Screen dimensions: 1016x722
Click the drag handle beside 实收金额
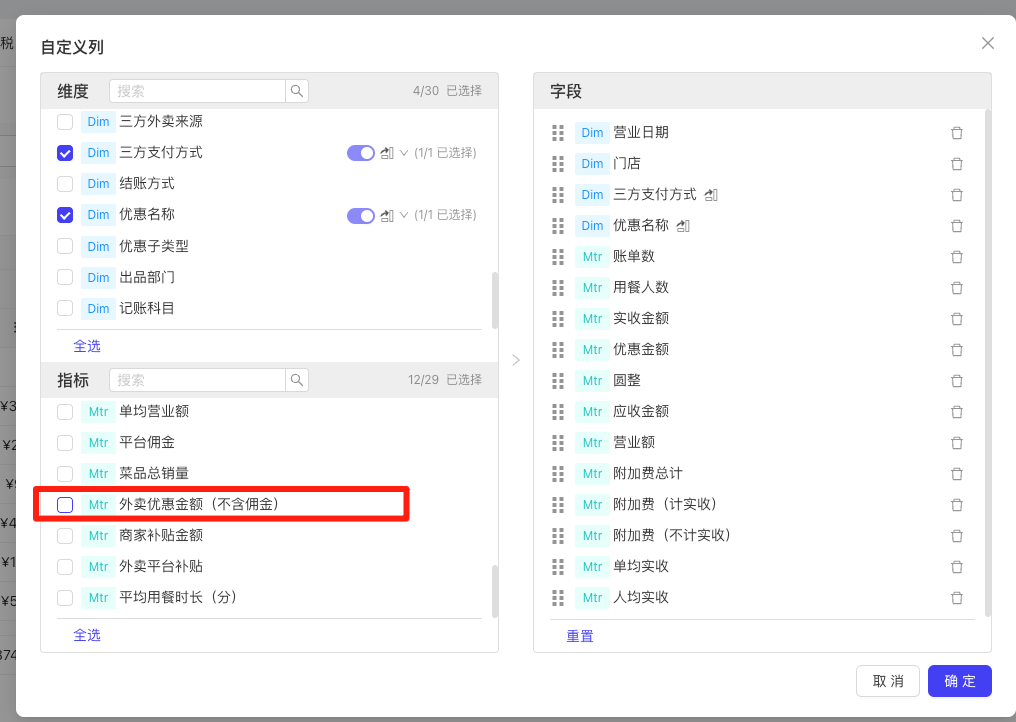pyautogui.click(x=558, y=319)
